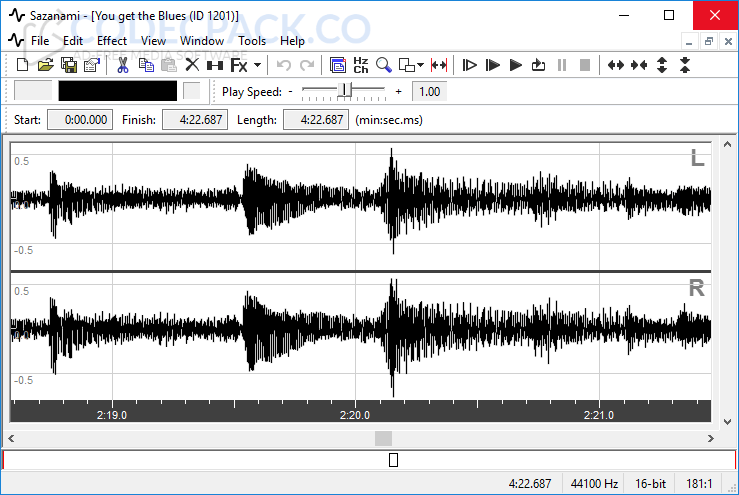
Task: Open a file with the folder icon
Action: tap(46, 65)
